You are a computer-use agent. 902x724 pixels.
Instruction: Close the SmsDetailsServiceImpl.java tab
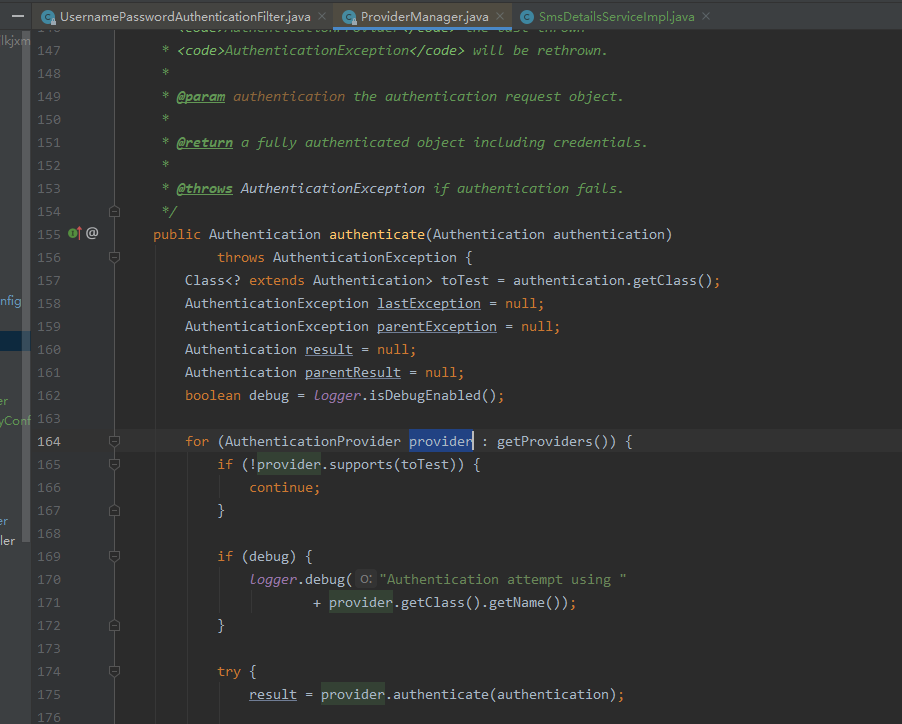[705, 17]
